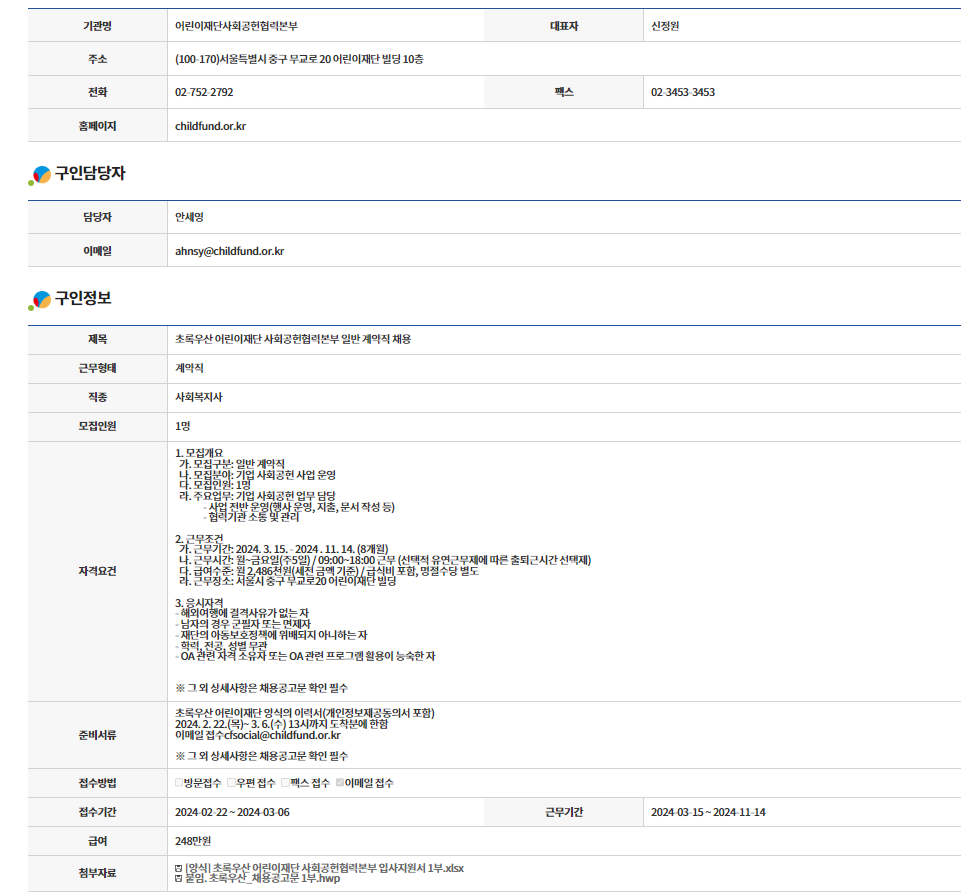Click the salary value 248만원

pos(193,841)
